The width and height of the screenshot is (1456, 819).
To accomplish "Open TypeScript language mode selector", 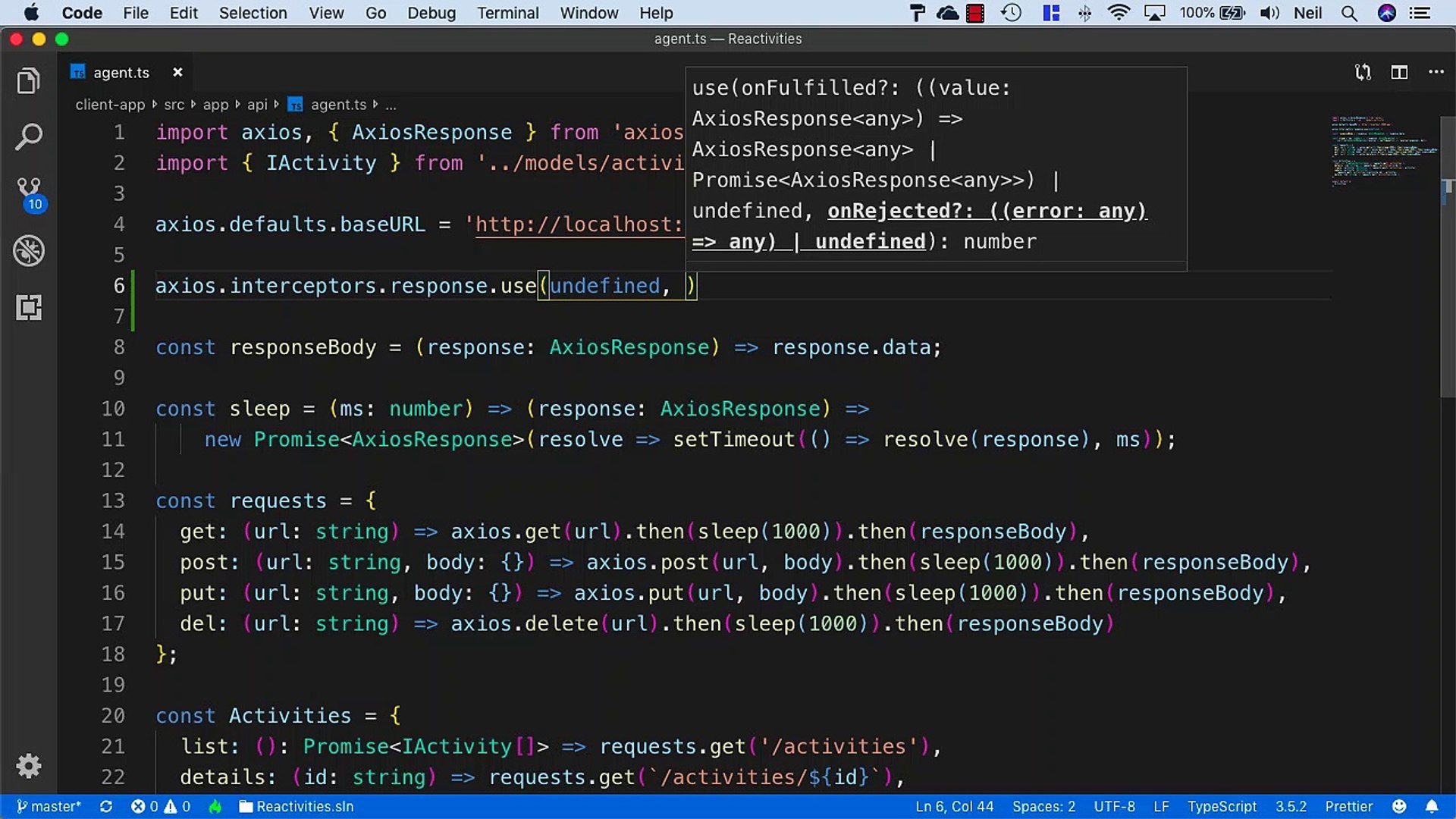I will pyautogui.click(x=1221, y=806).
